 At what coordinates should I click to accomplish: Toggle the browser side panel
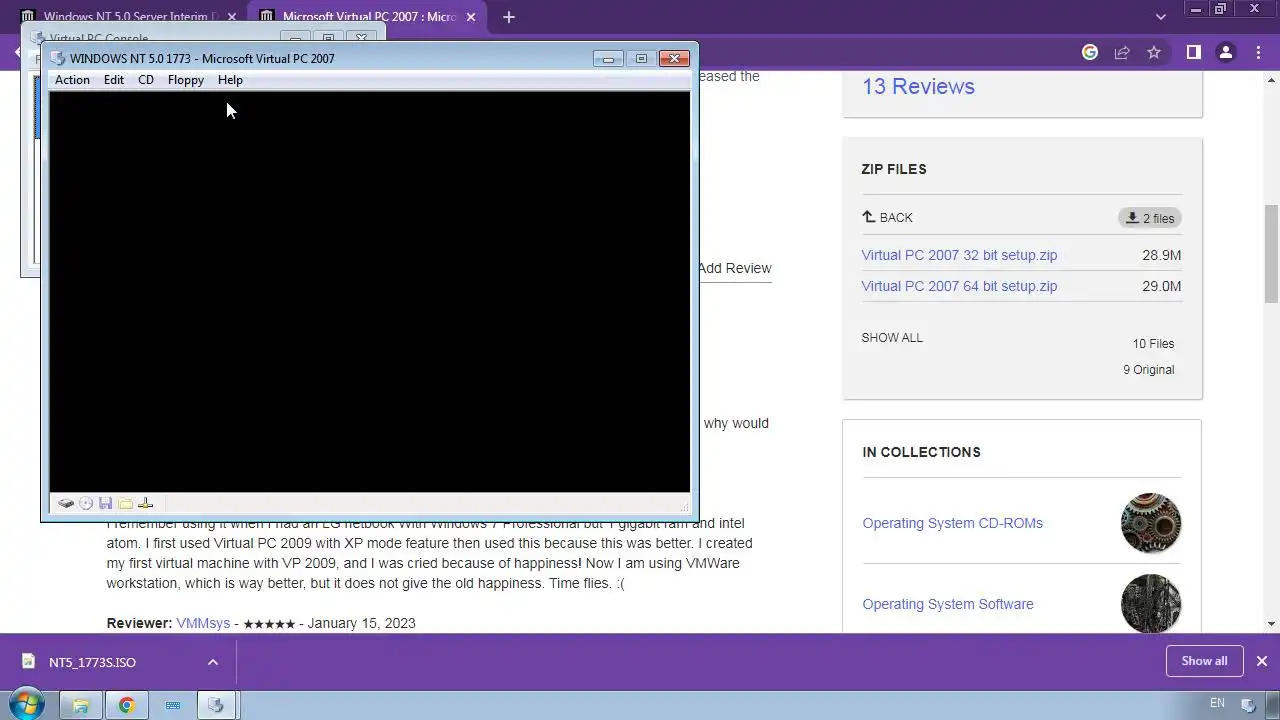coord(1193,52)
